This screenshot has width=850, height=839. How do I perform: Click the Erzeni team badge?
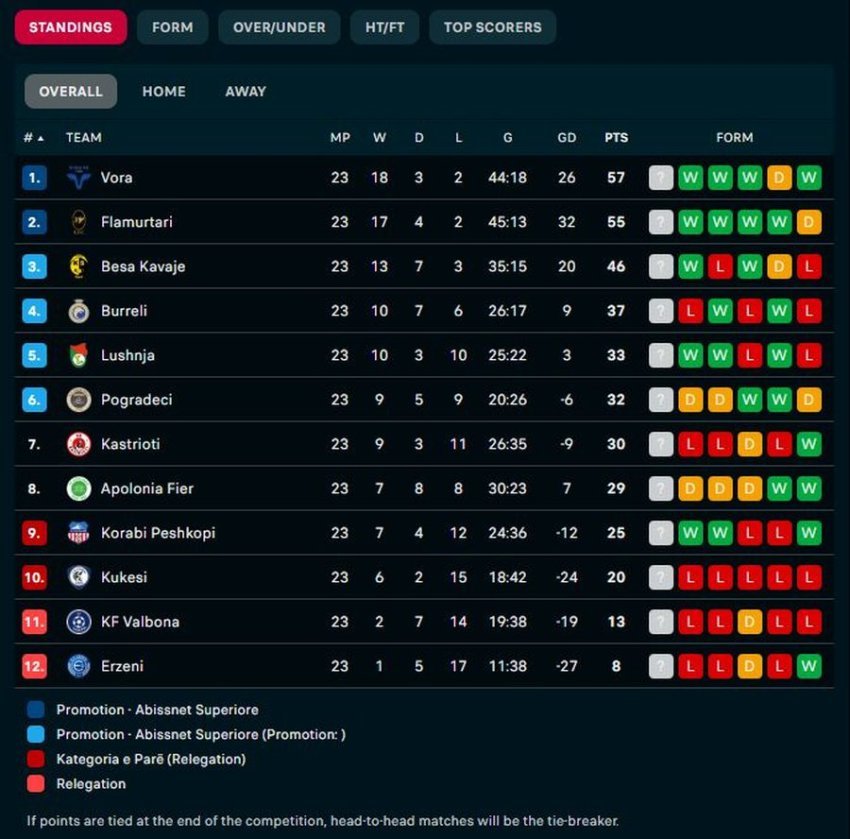[x=79, y=666]
